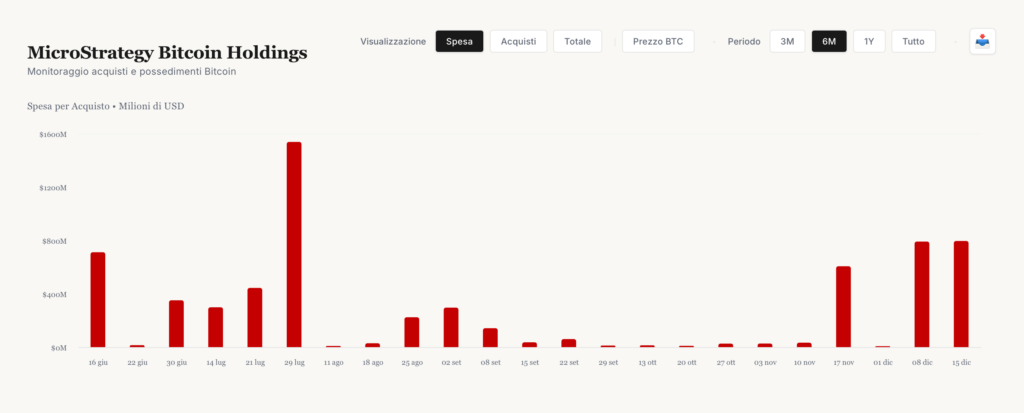1024x413 pixels.
Task: Click the 25 ago bar
Action: click(411, 333)
